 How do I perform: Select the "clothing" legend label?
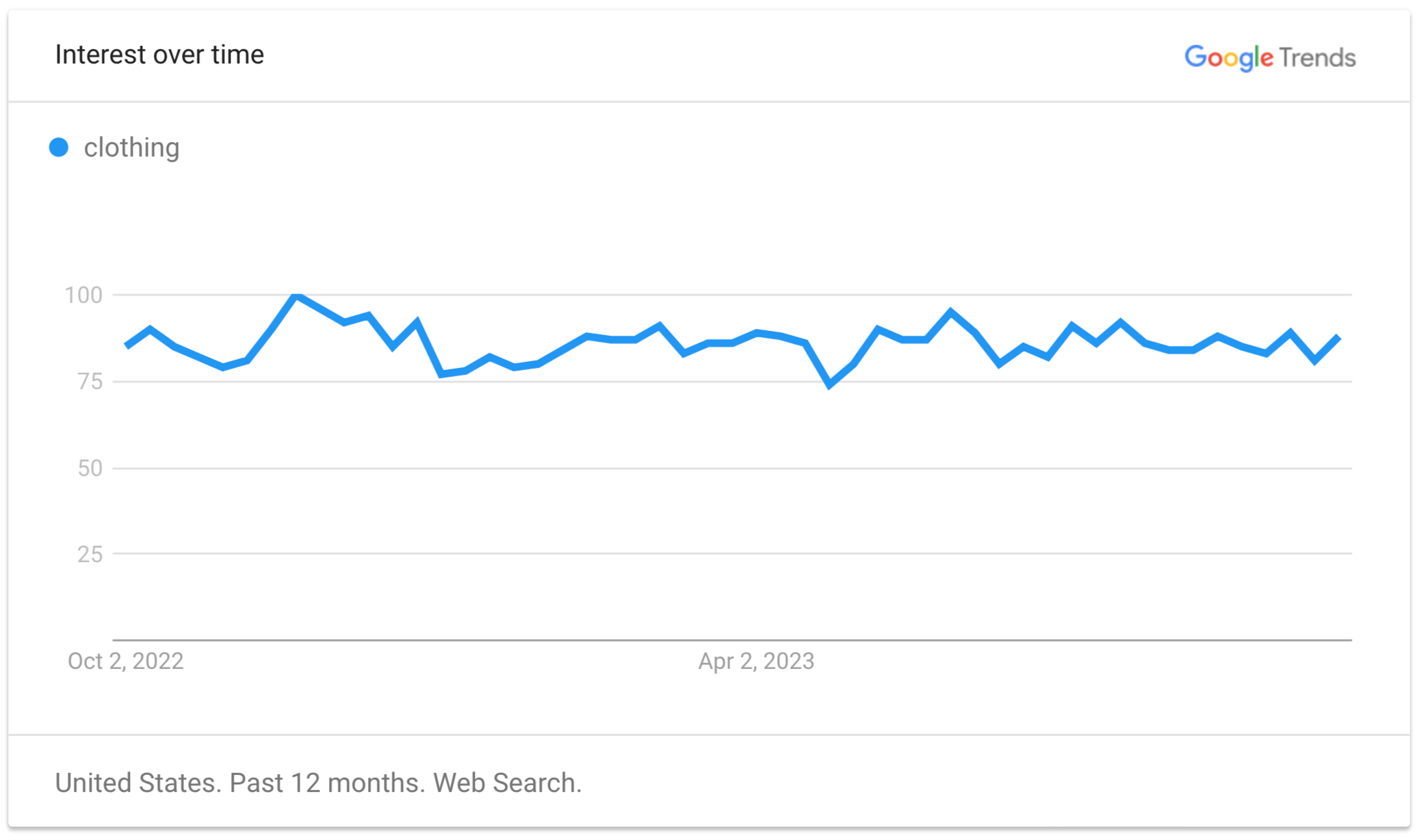(131, 147)
